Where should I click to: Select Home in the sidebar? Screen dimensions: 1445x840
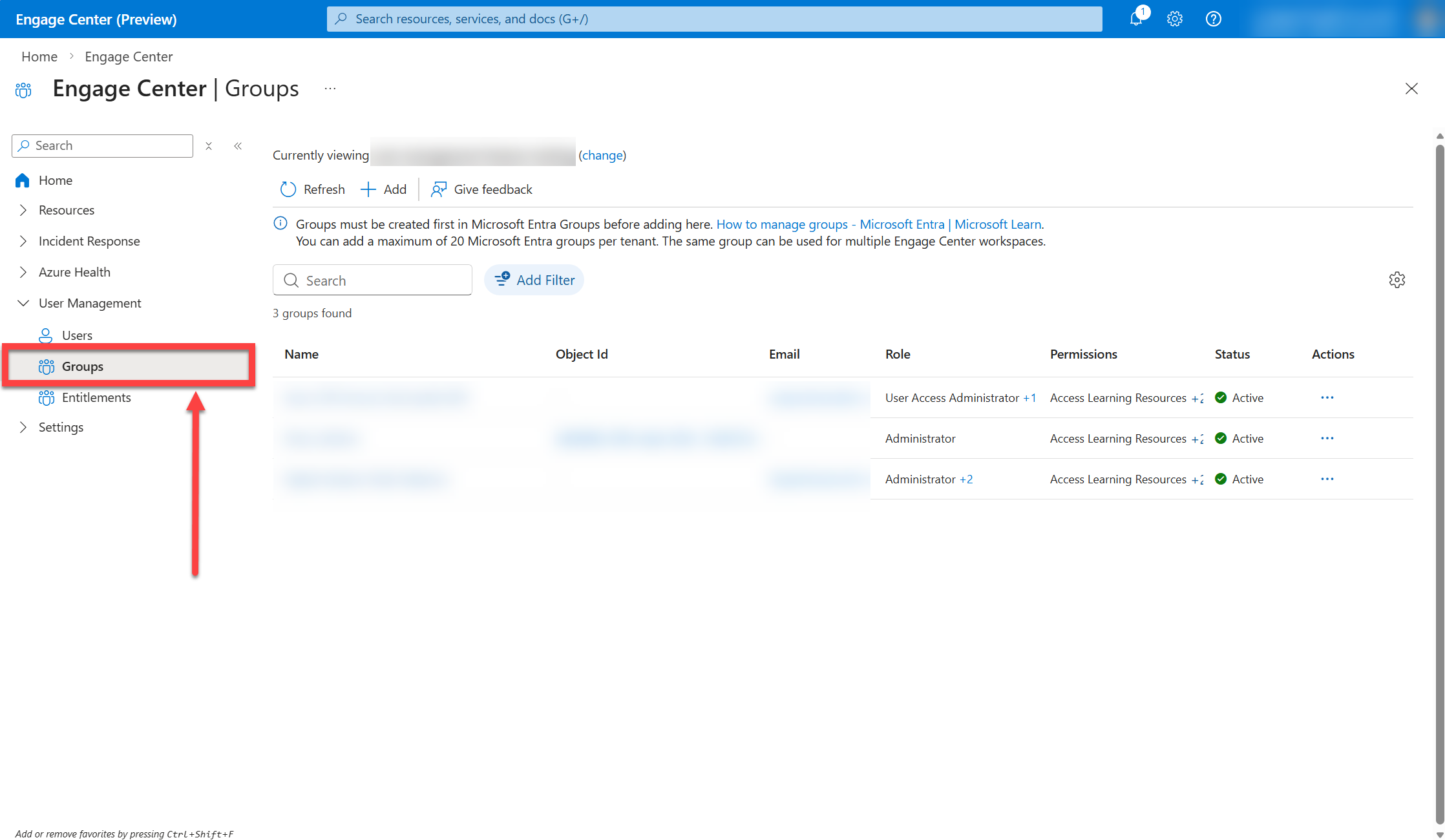56,180
